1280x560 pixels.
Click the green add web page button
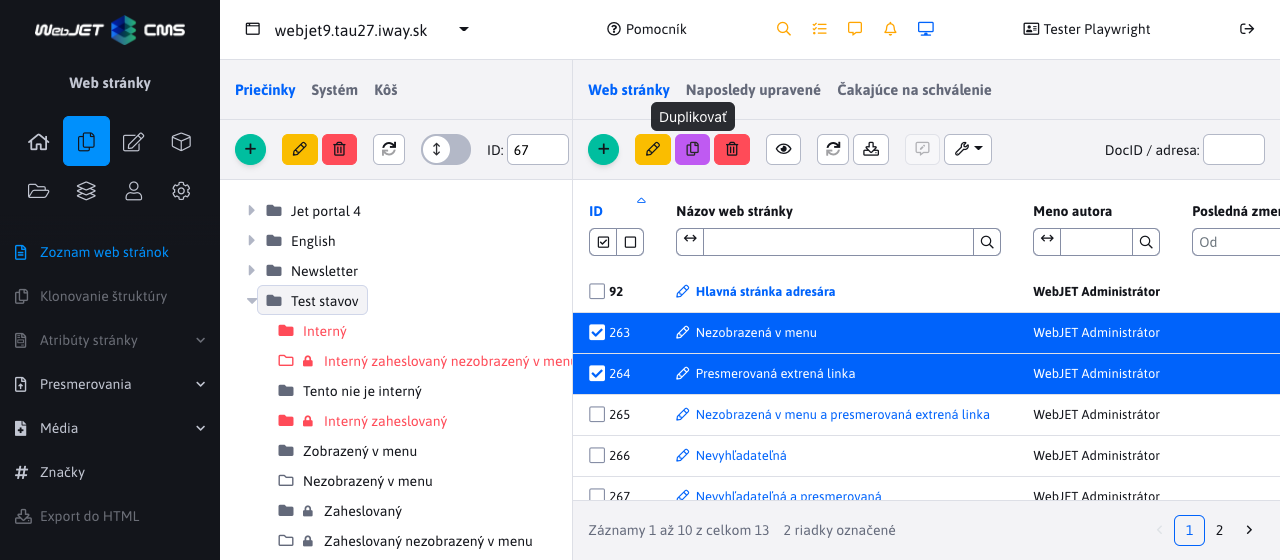pos(602,150)
